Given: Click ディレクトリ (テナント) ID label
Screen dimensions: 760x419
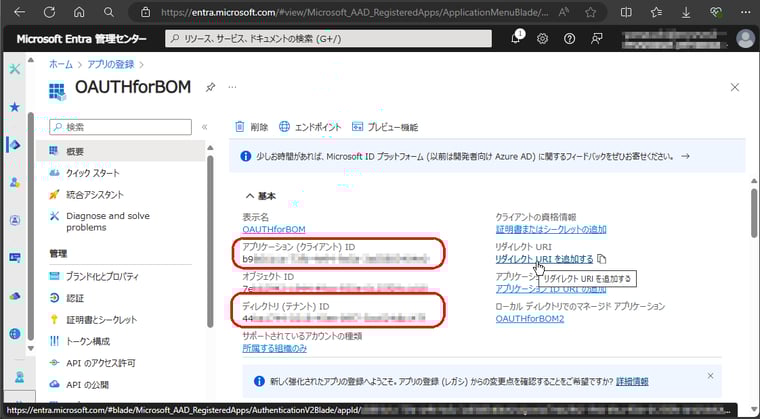Looking at the screenshot, I should tap(285, 306).
